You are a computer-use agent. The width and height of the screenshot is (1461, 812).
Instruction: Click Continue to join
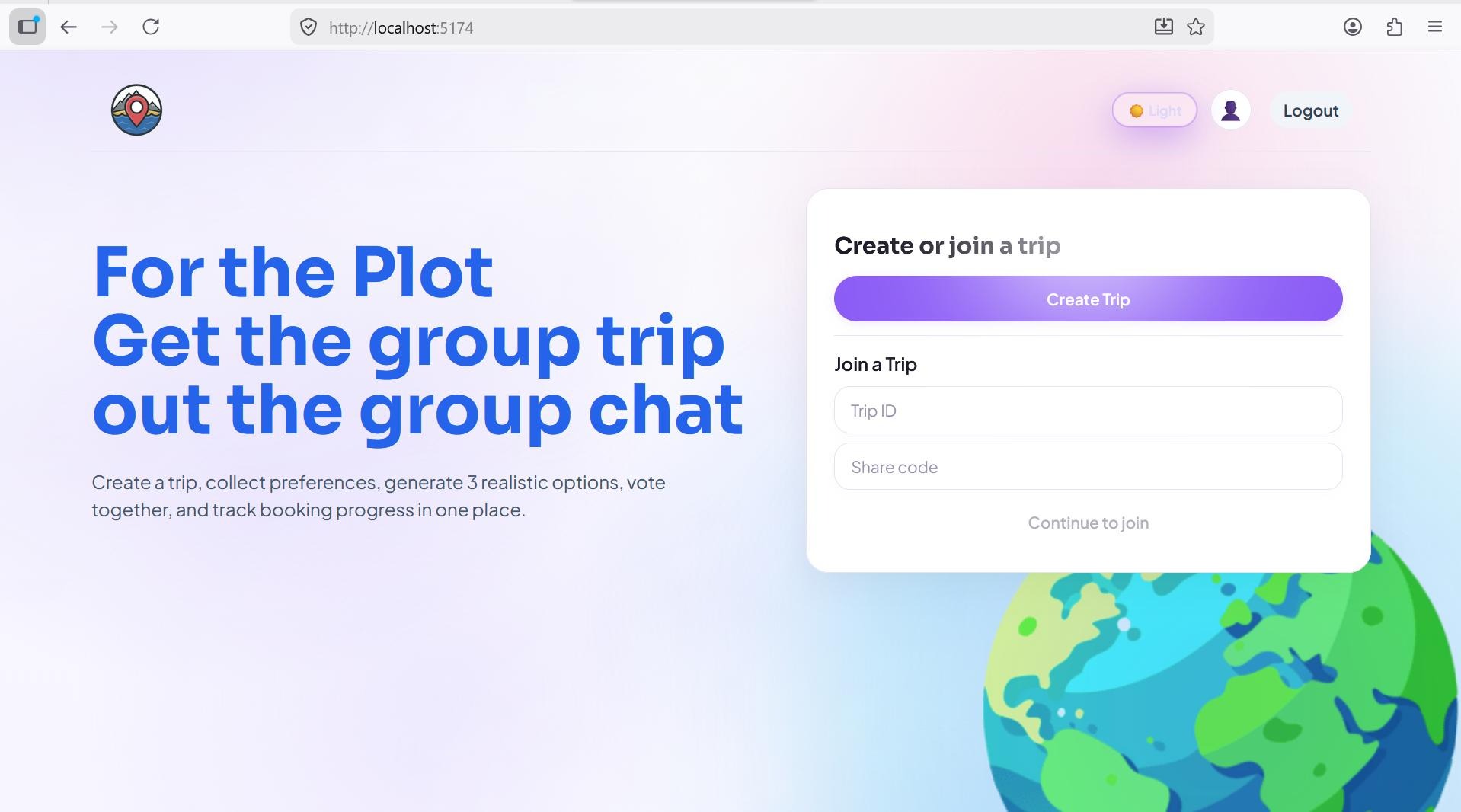coord(1088,523)
